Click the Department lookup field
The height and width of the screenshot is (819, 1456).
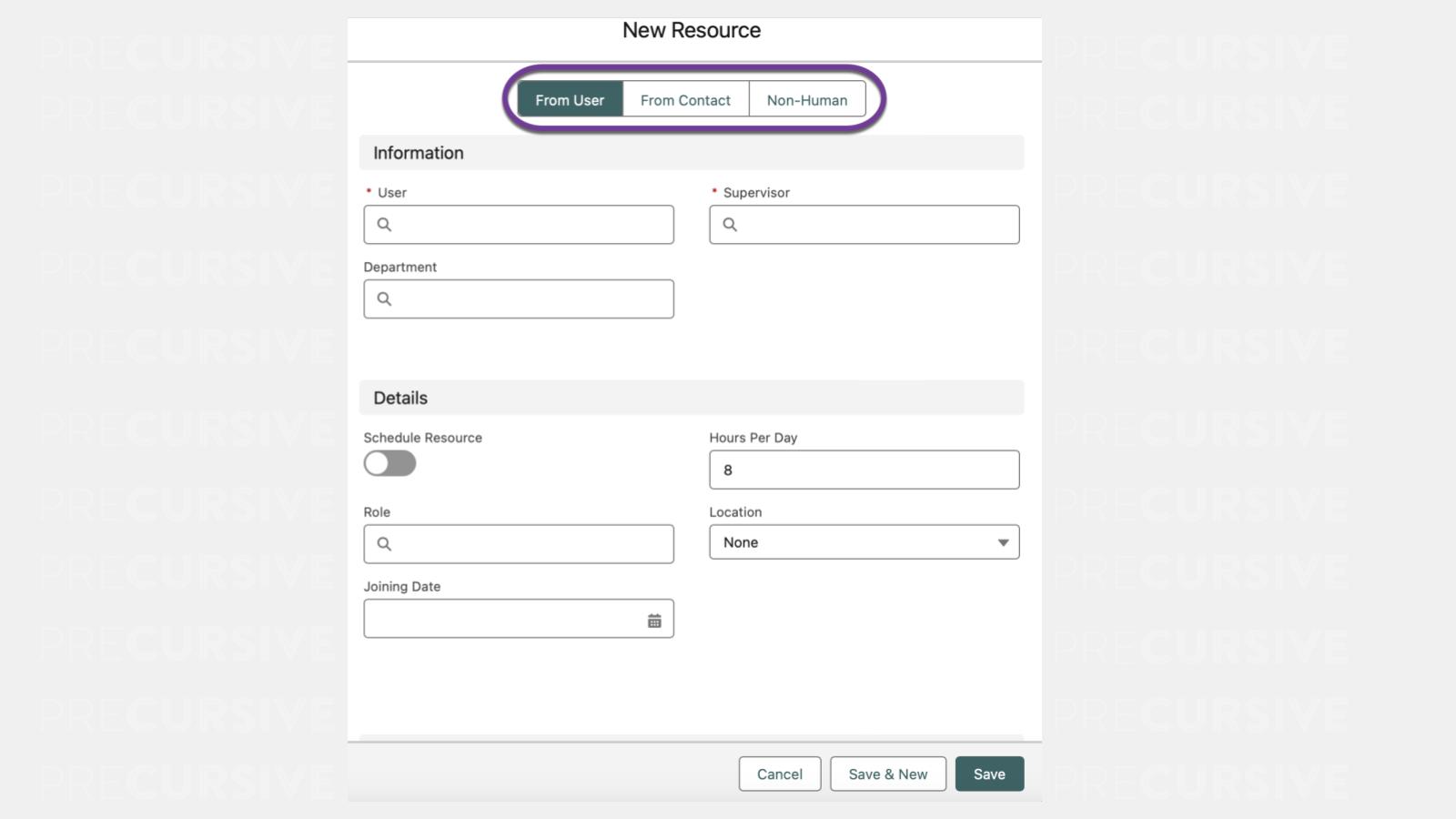coord(519,298)
